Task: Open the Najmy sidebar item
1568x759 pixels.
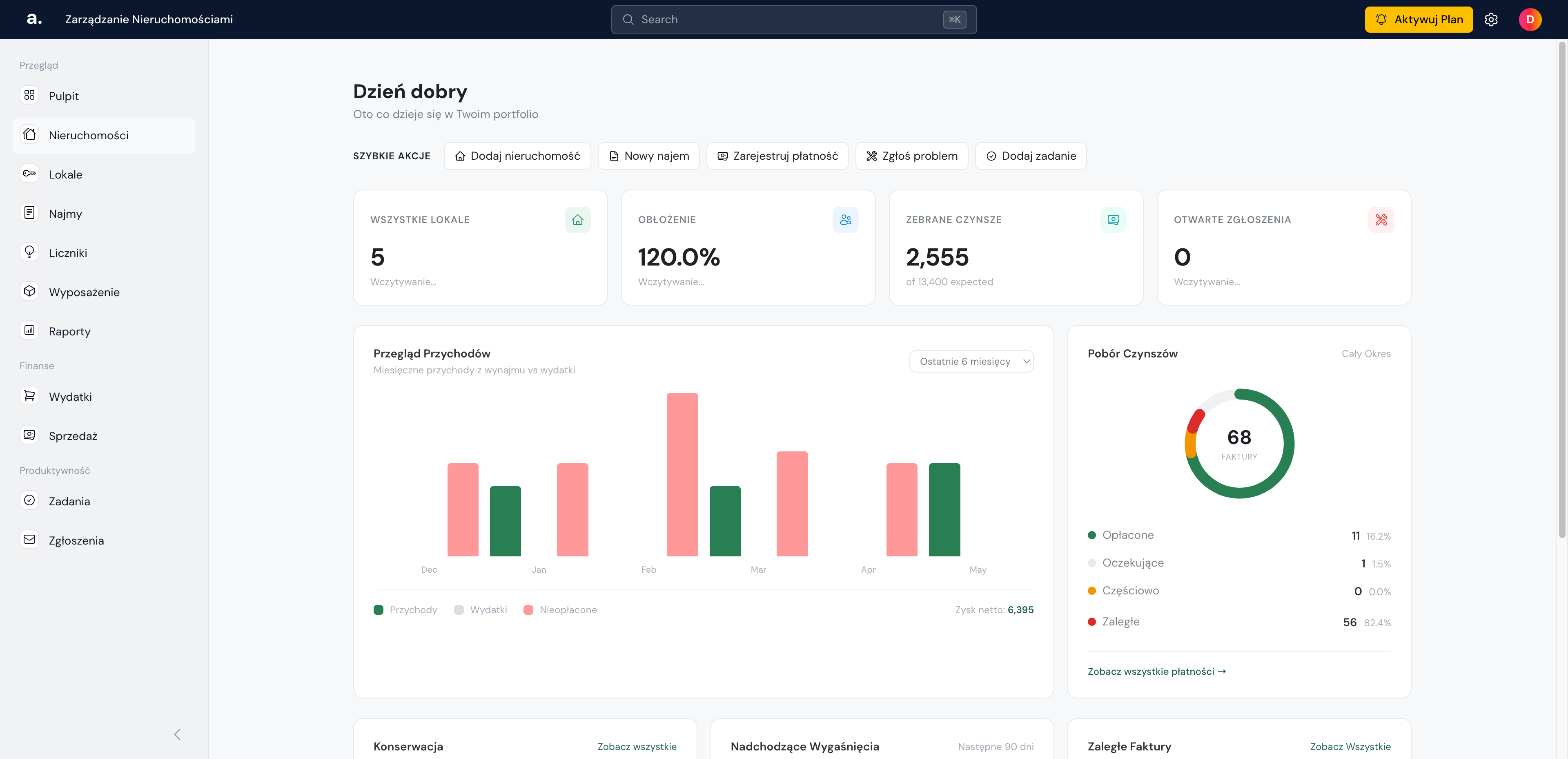Action: [104, 213]
